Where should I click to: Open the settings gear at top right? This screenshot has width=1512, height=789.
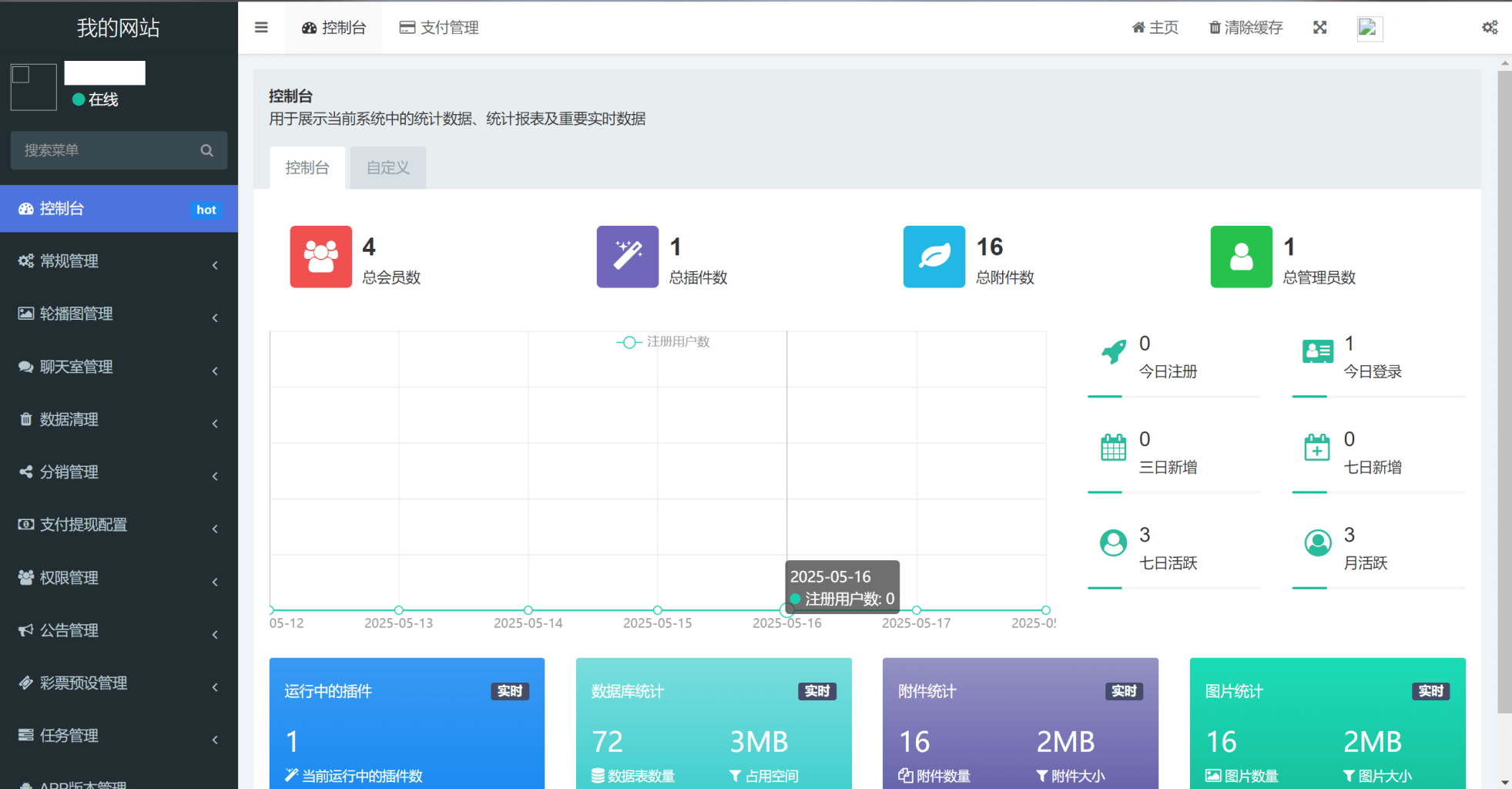pyautogui.click(x=1490, y=27)
